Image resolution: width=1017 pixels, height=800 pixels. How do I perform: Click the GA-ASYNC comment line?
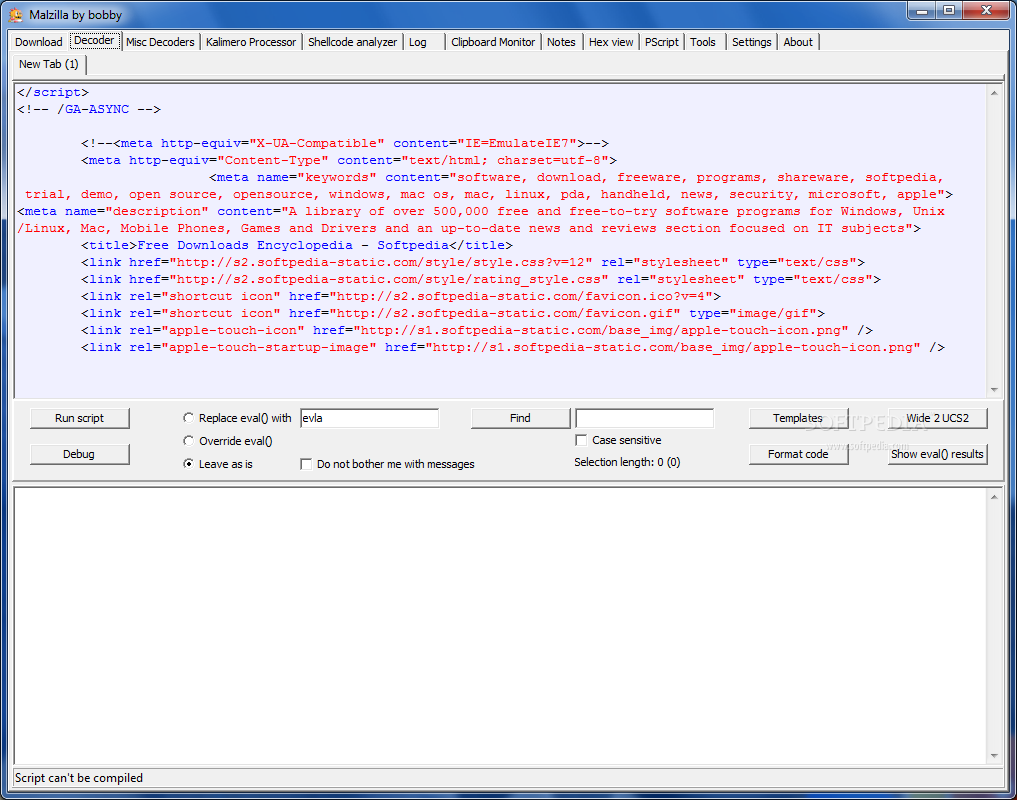coord(89,109)
